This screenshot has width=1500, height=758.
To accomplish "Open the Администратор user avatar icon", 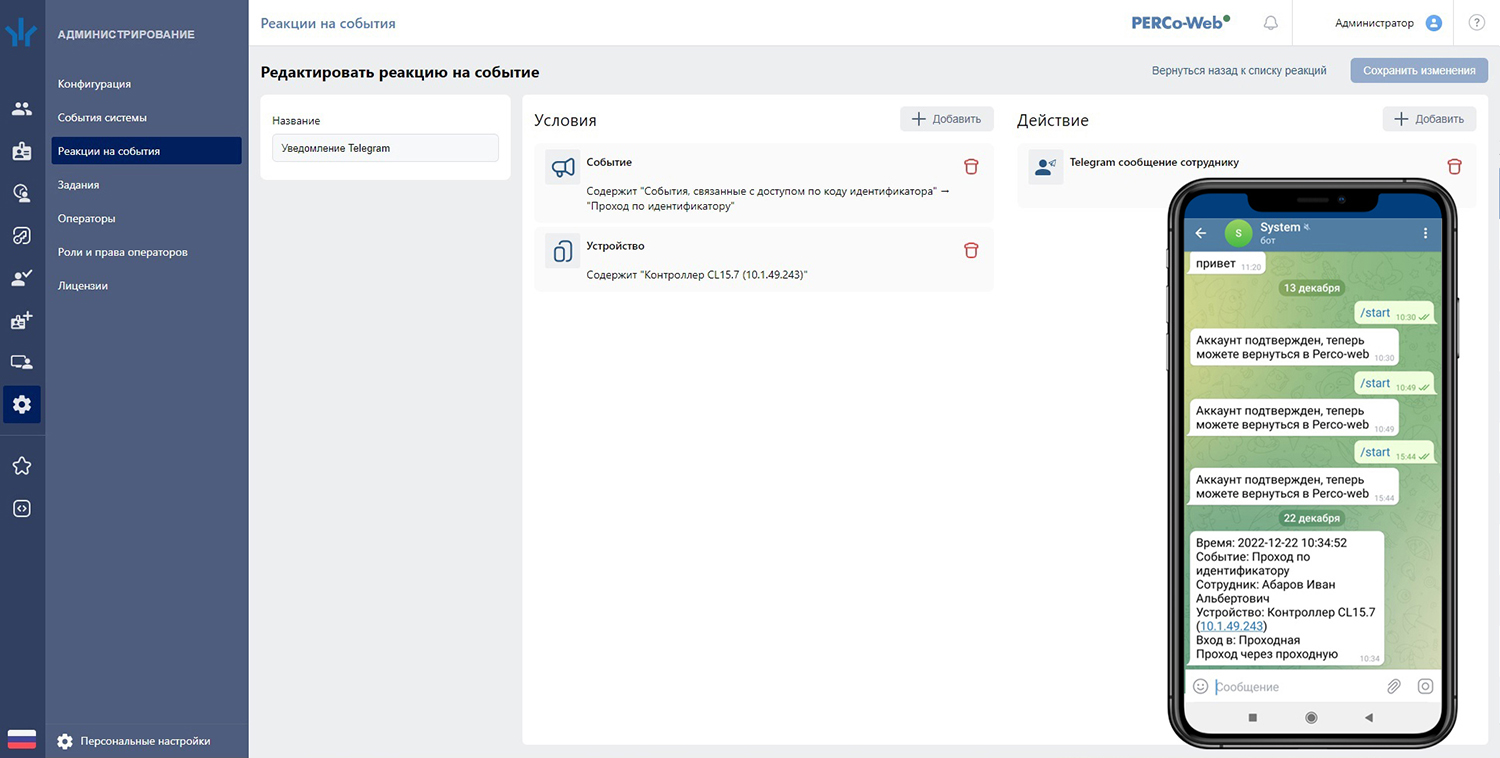I will click(1434, 23).
